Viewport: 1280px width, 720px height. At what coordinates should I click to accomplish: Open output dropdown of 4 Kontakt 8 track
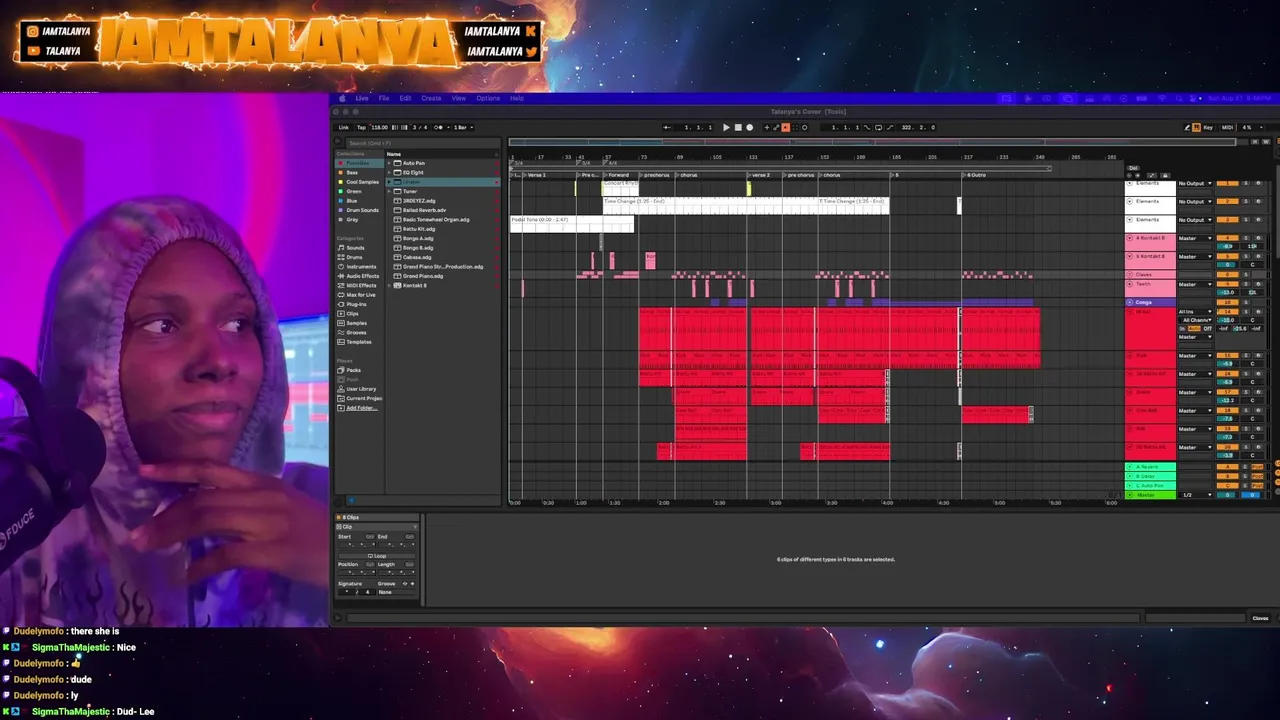[x=1195, y=238]
